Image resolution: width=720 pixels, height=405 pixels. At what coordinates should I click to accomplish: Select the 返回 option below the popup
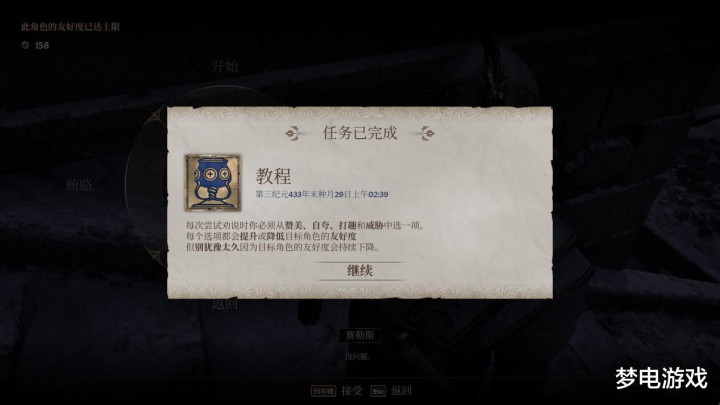coord(225,304)
